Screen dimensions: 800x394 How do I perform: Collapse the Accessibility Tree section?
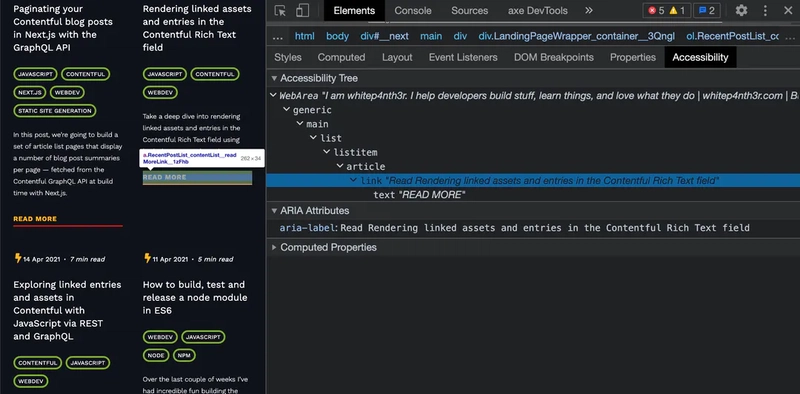(x=274, y=78)
